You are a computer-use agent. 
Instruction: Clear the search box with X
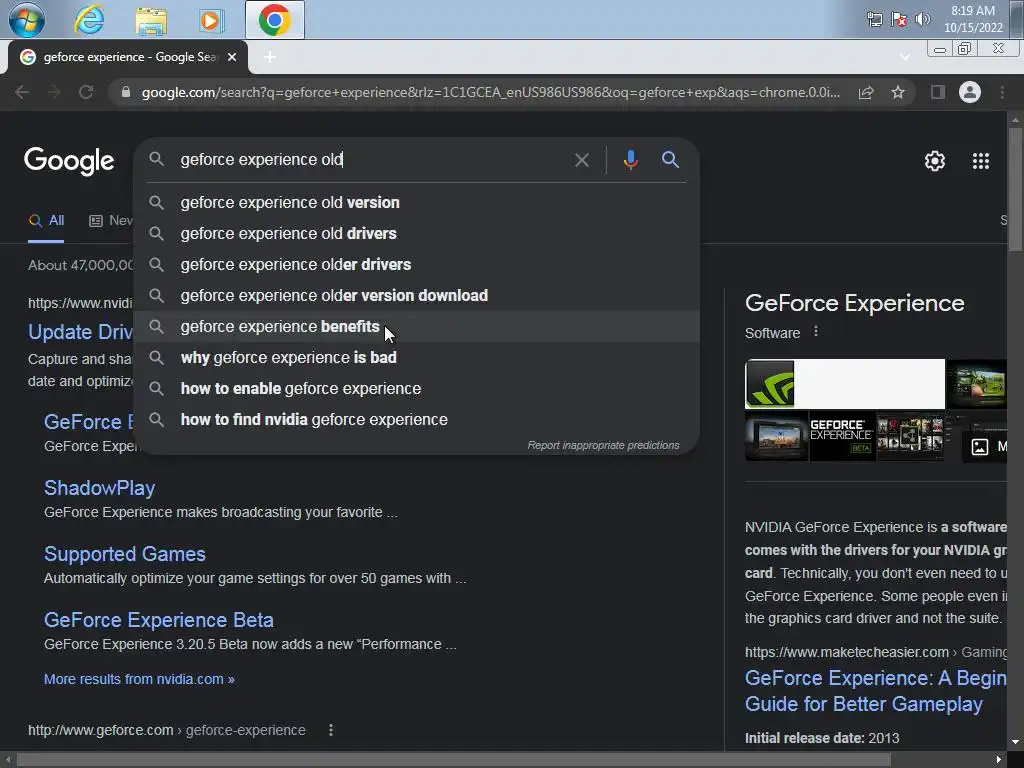[x=582, y=160]
